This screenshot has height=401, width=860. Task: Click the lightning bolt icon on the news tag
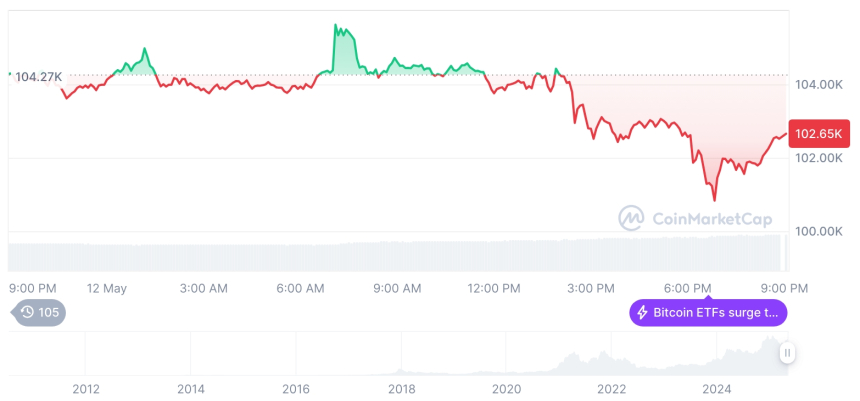pos(642,313)
